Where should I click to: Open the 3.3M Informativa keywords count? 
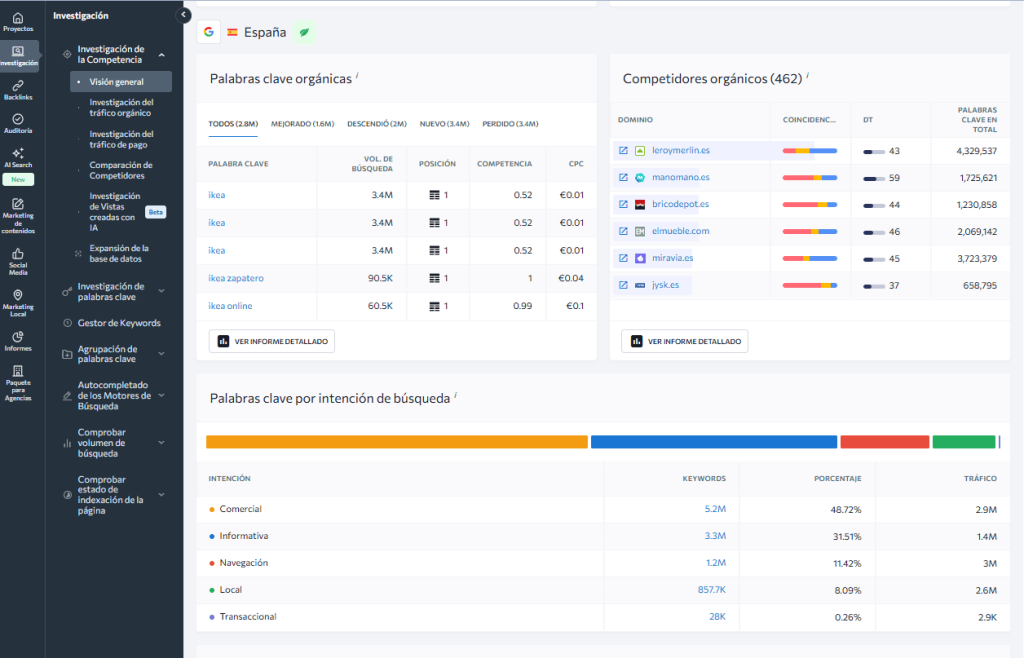(715, 536)
